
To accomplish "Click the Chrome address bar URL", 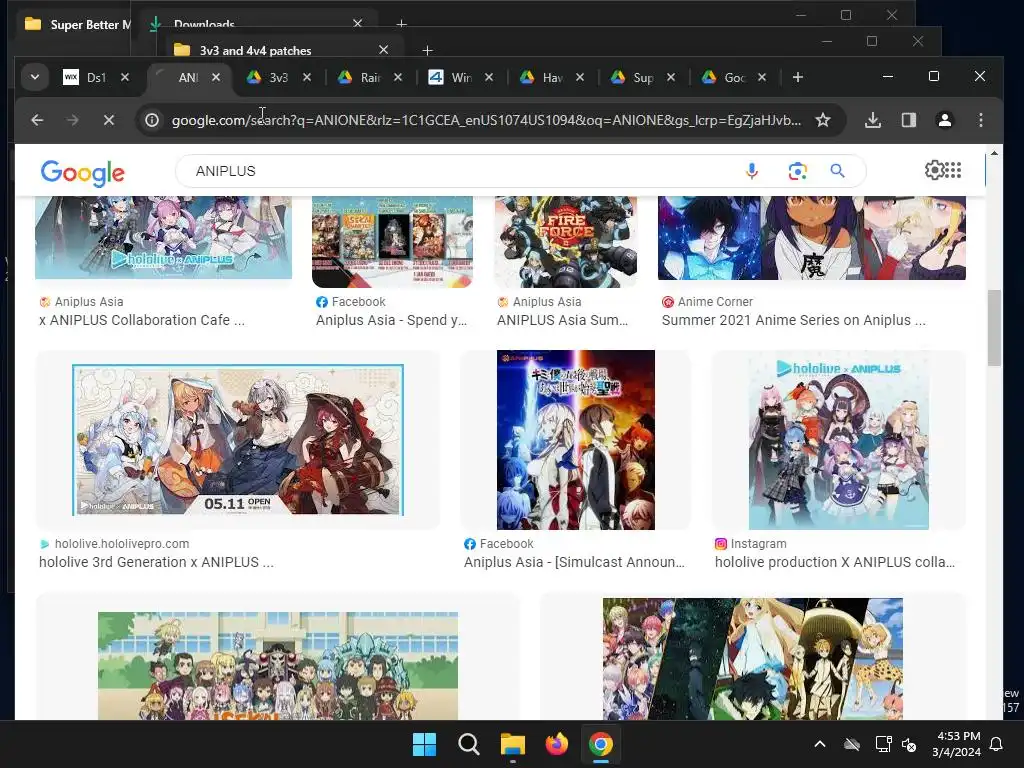I will coord(486,120).
